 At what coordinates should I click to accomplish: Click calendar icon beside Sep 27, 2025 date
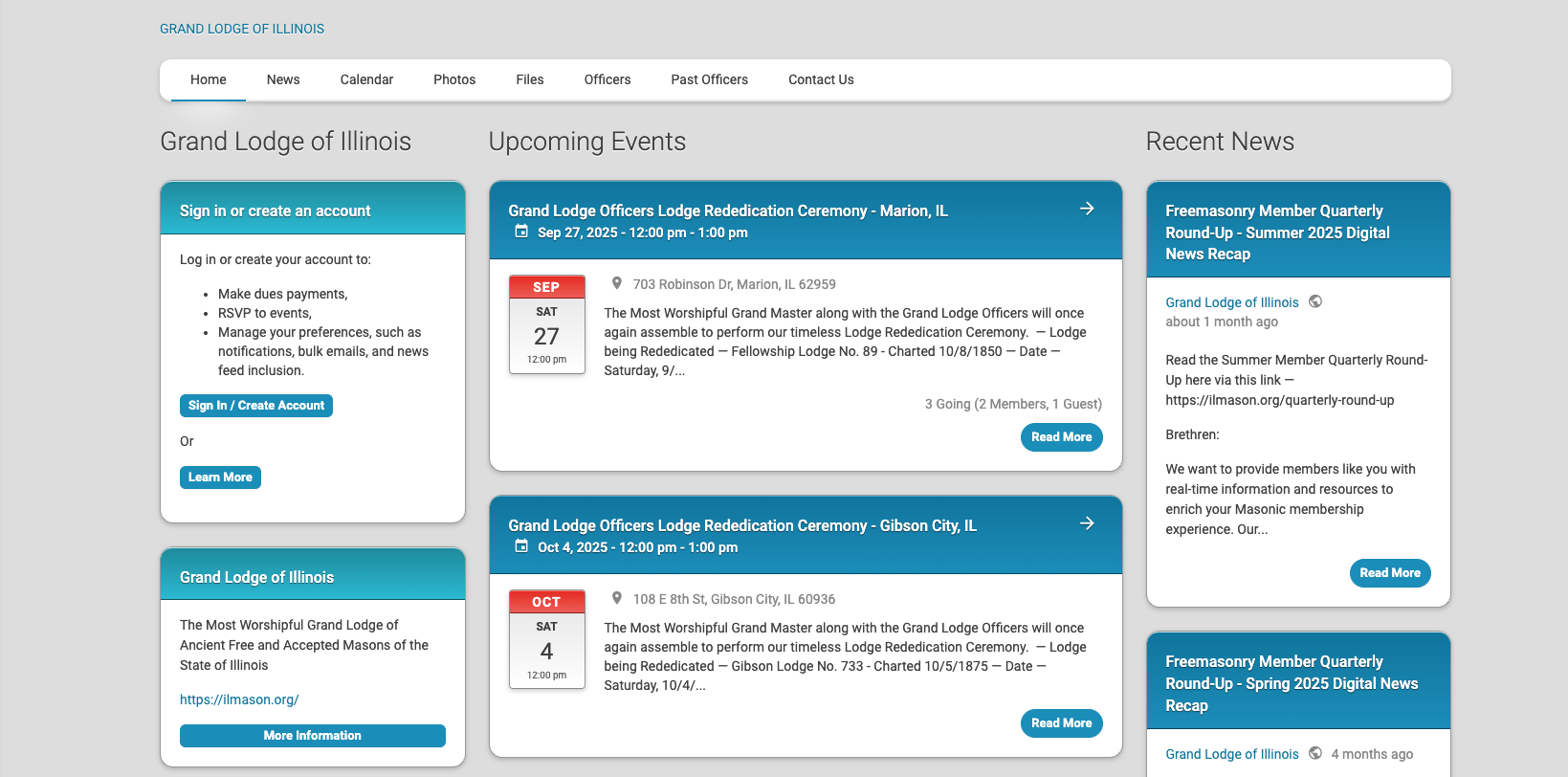coord(521,232)
